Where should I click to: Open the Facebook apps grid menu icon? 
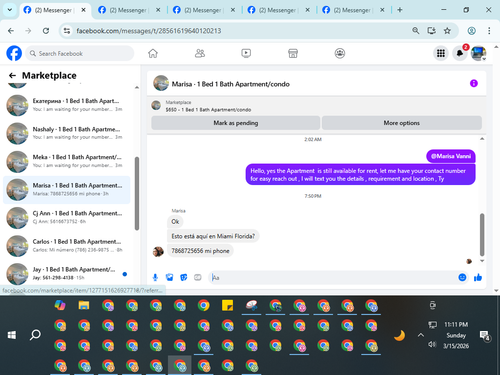point(441,53)
